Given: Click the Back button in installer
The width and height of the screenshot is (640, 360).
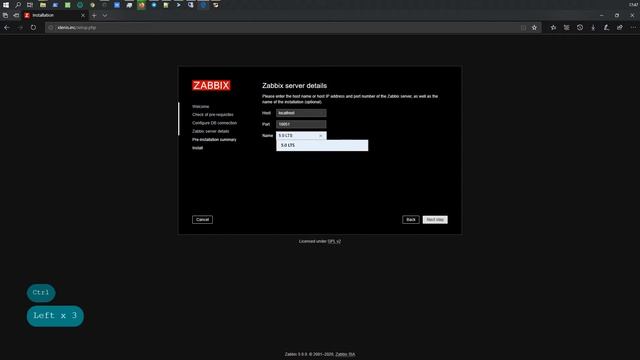Looking at the screenshot, I should (411, 220).
